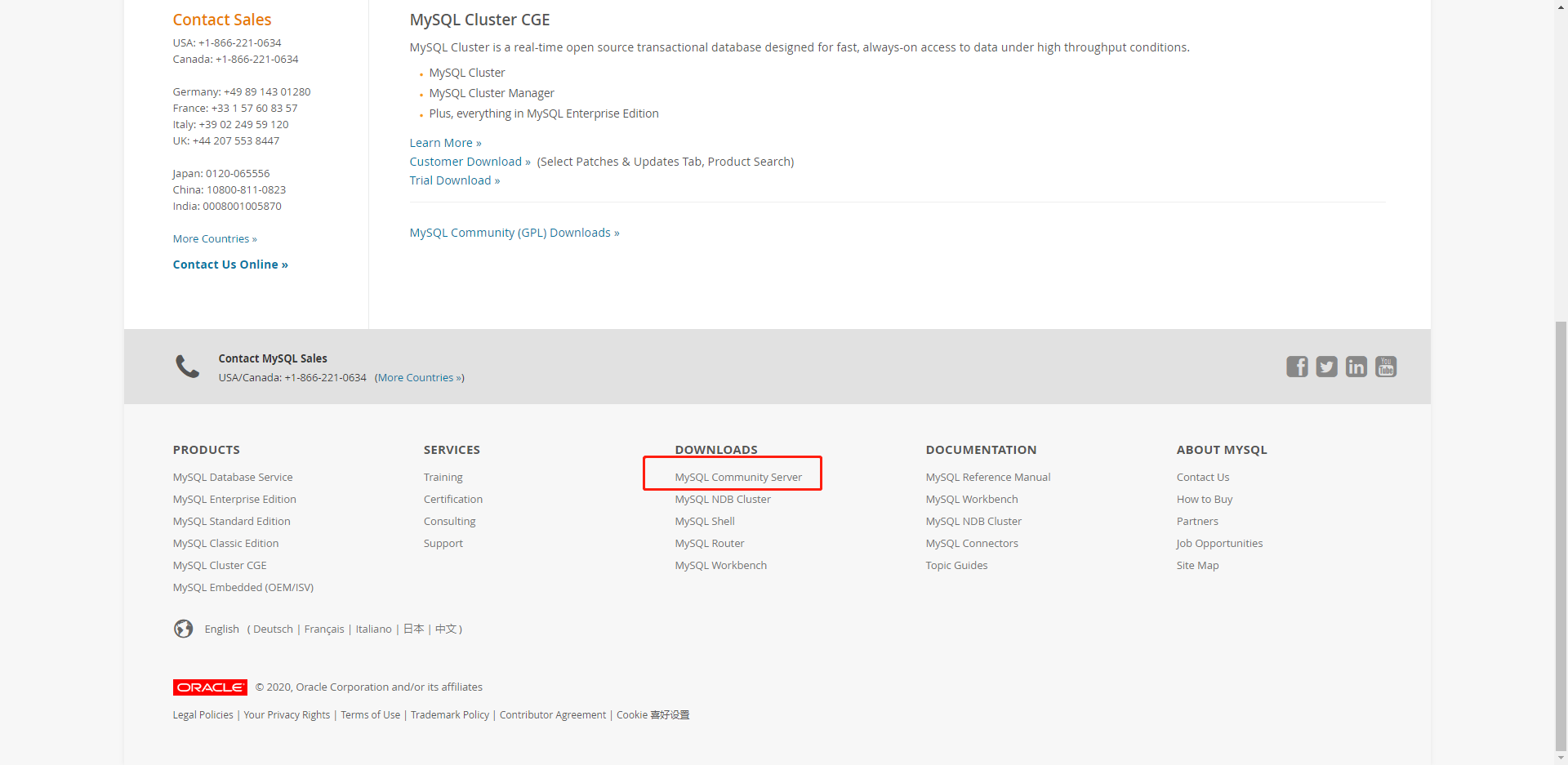Visit the How to Buy page
Screen dimensions: 1568x765
tap(1205, 500)
